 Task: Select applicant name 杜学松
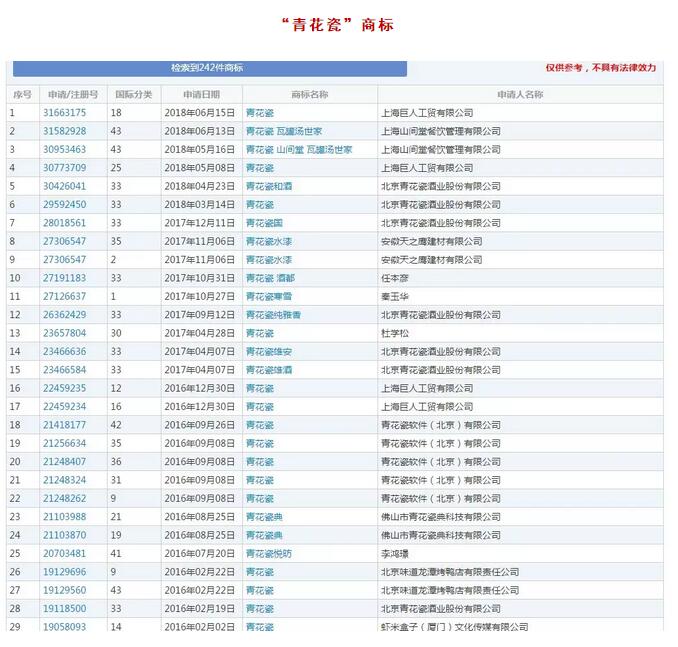click(395, 333)
